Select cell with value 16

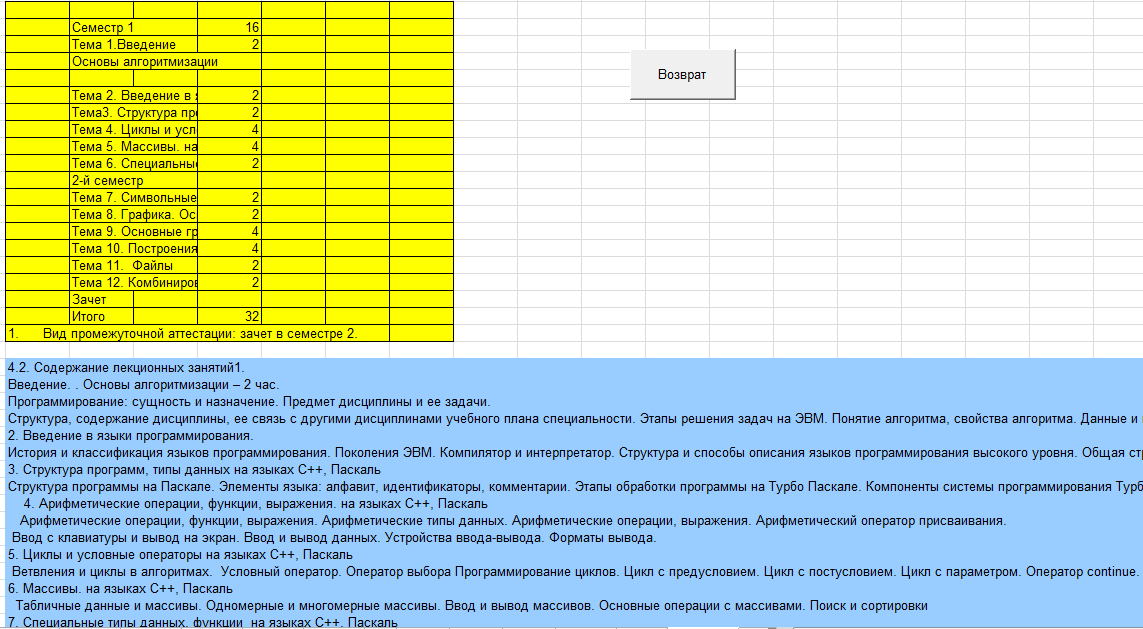229,28
